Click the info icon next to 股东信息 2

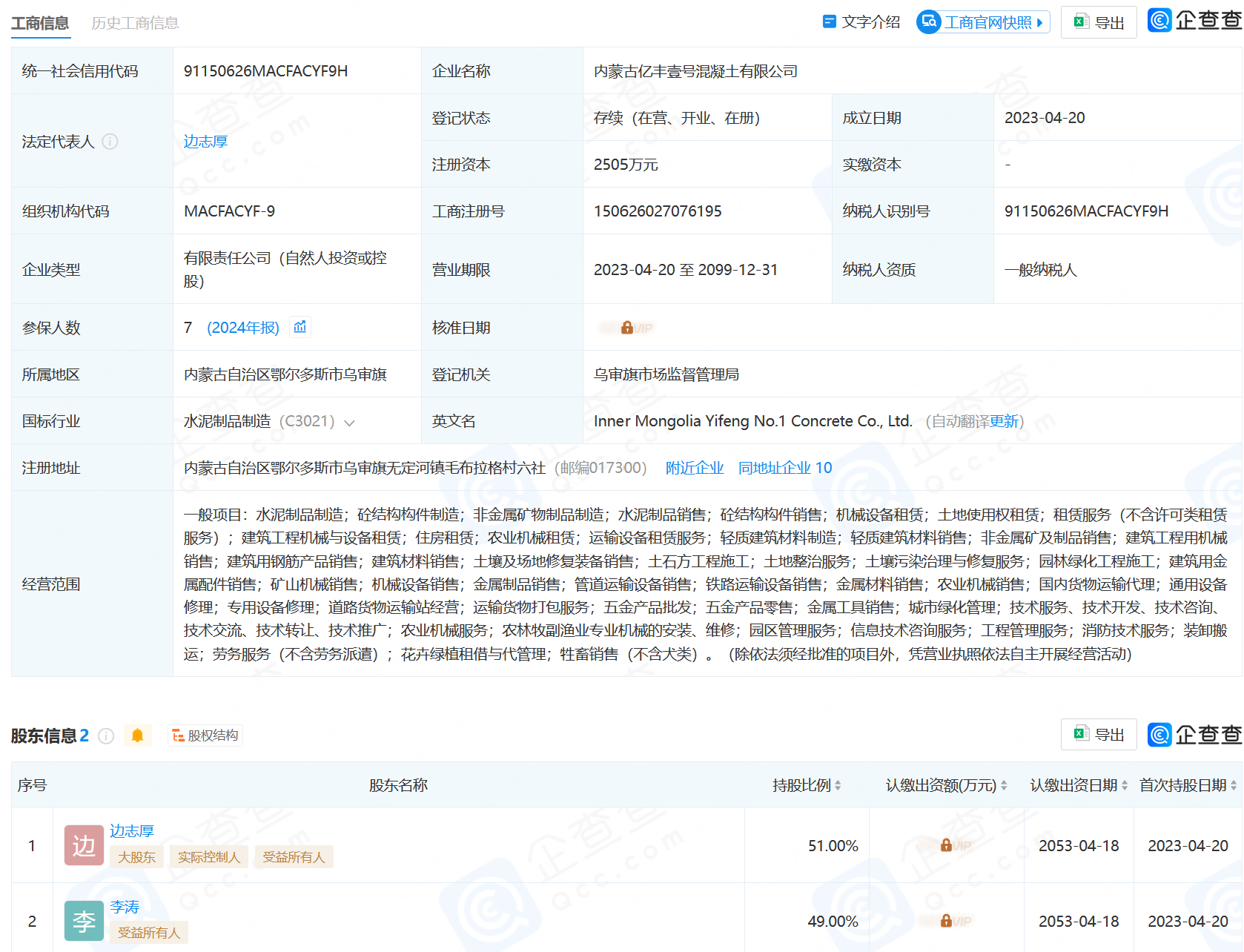tap(106, 736)
